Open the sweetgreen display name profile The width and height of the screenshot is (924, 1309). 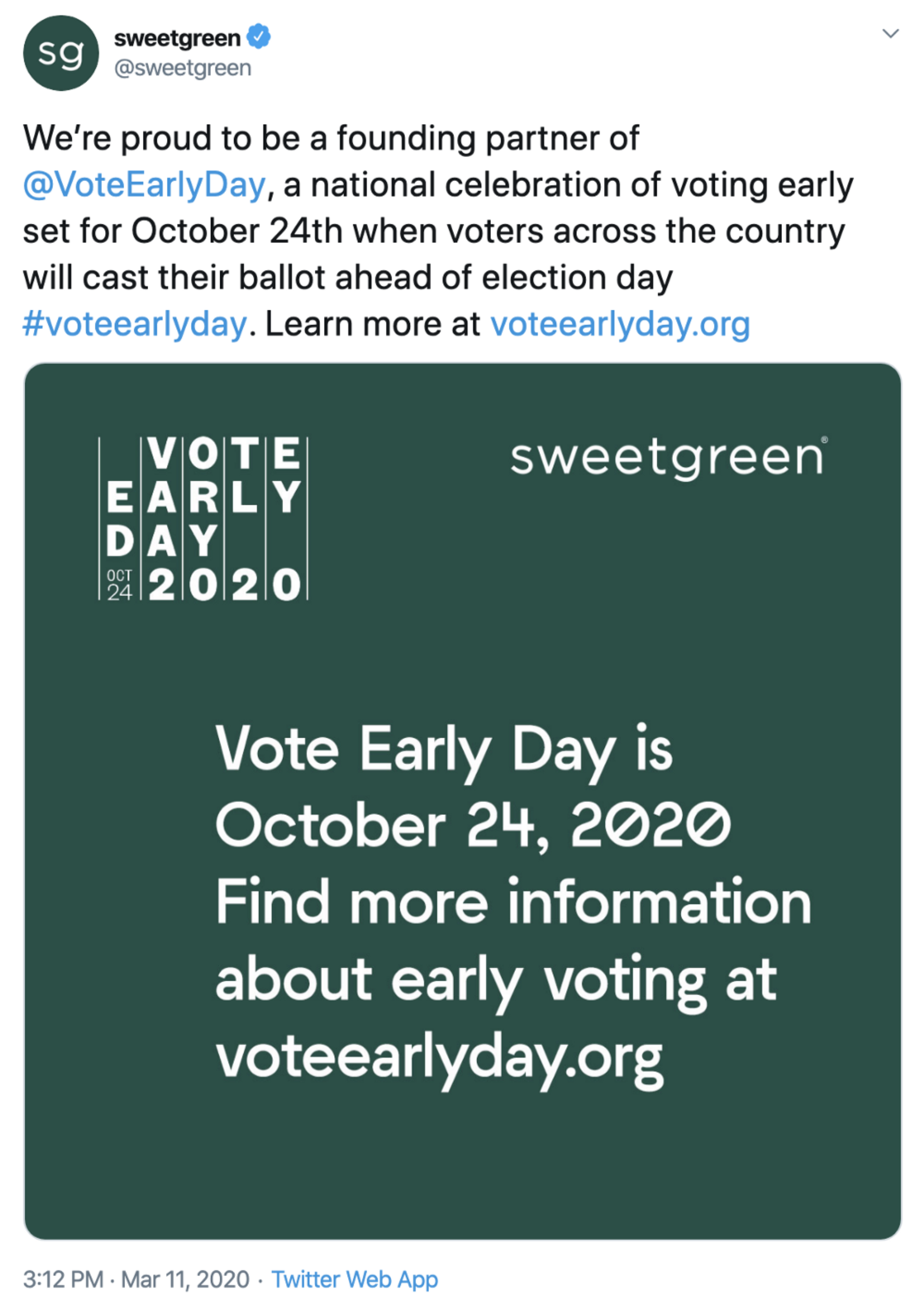[177, 38]
